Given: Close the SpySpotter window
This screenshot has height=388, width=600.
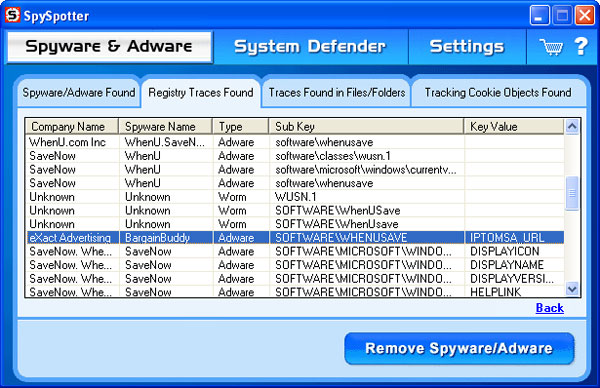Looking at the screenshot, I should 585,15.
